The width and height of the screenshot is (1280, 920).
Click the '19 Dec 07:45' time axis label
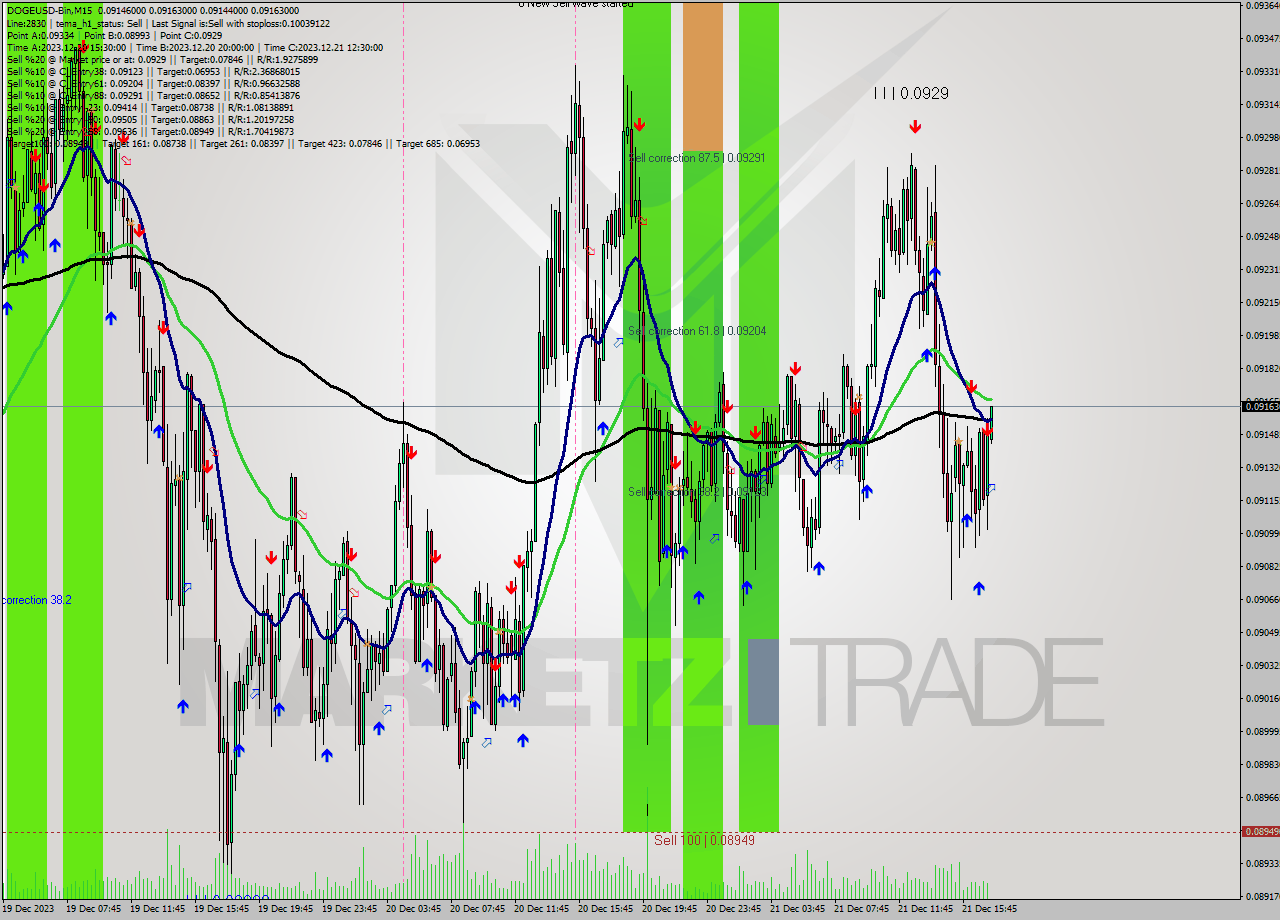93,909
